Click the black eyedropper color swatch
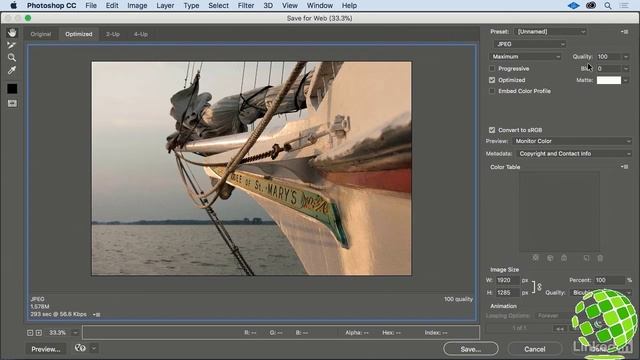The width and height of the screenshot is (640, 360). 12,89
